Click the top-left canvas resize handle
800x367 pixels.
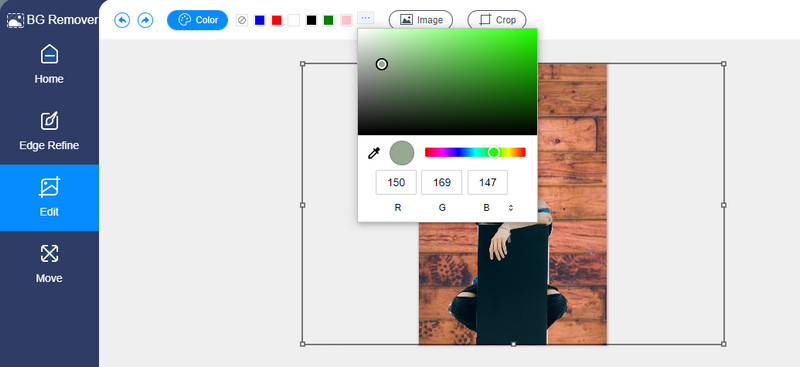click(303, 64)
